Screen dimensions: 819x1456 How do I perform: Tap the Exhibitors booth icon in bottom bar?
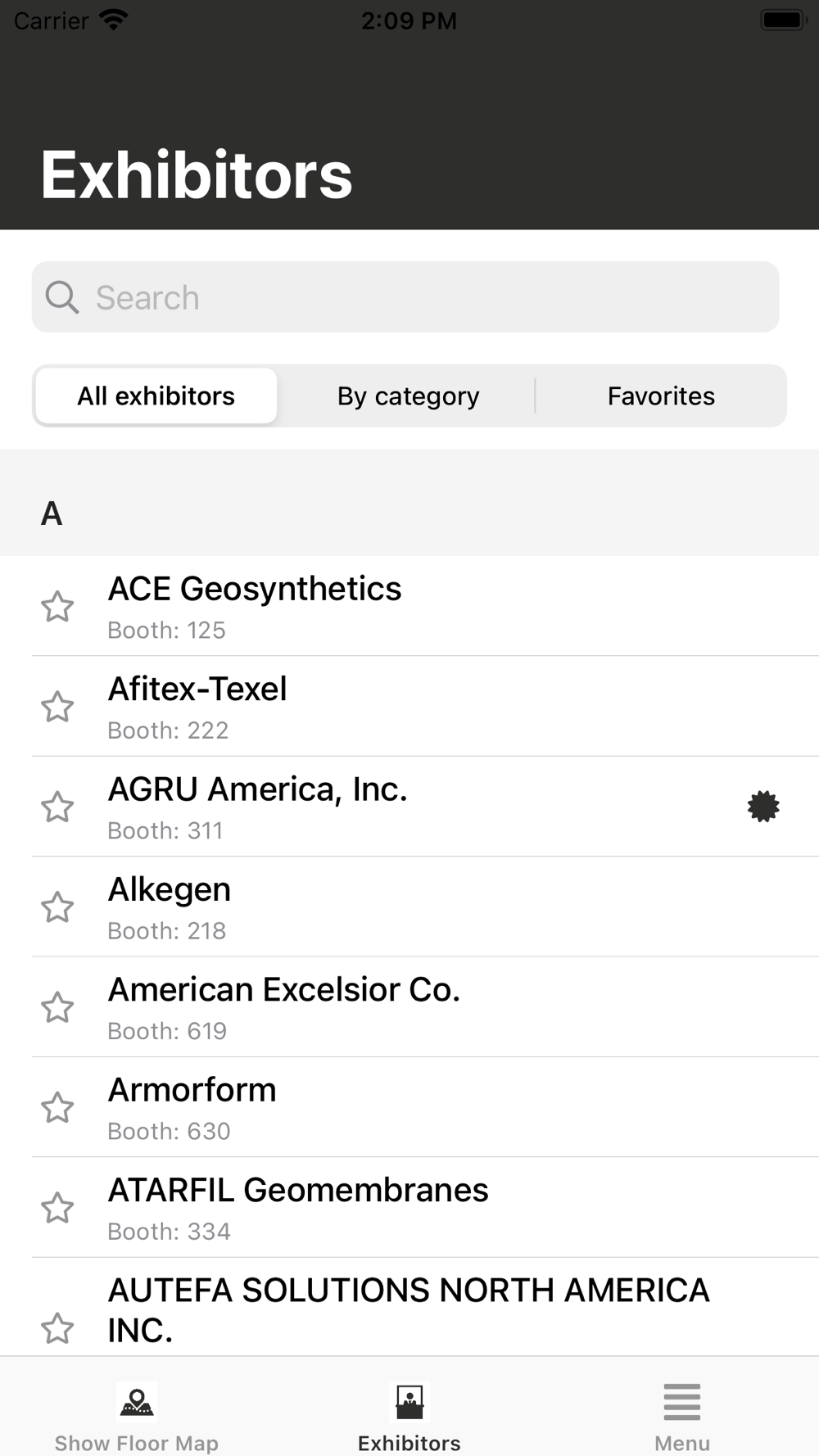(x=409, y=1402)
